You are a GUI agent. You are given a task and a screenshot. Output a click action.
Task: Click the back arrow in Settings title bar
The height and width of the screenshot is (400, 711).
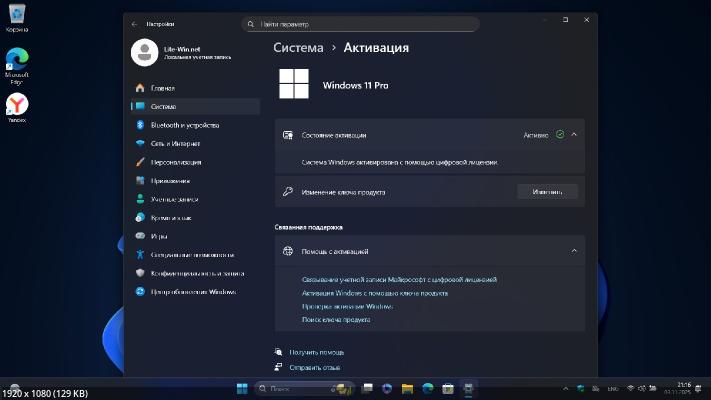point(135,22)
